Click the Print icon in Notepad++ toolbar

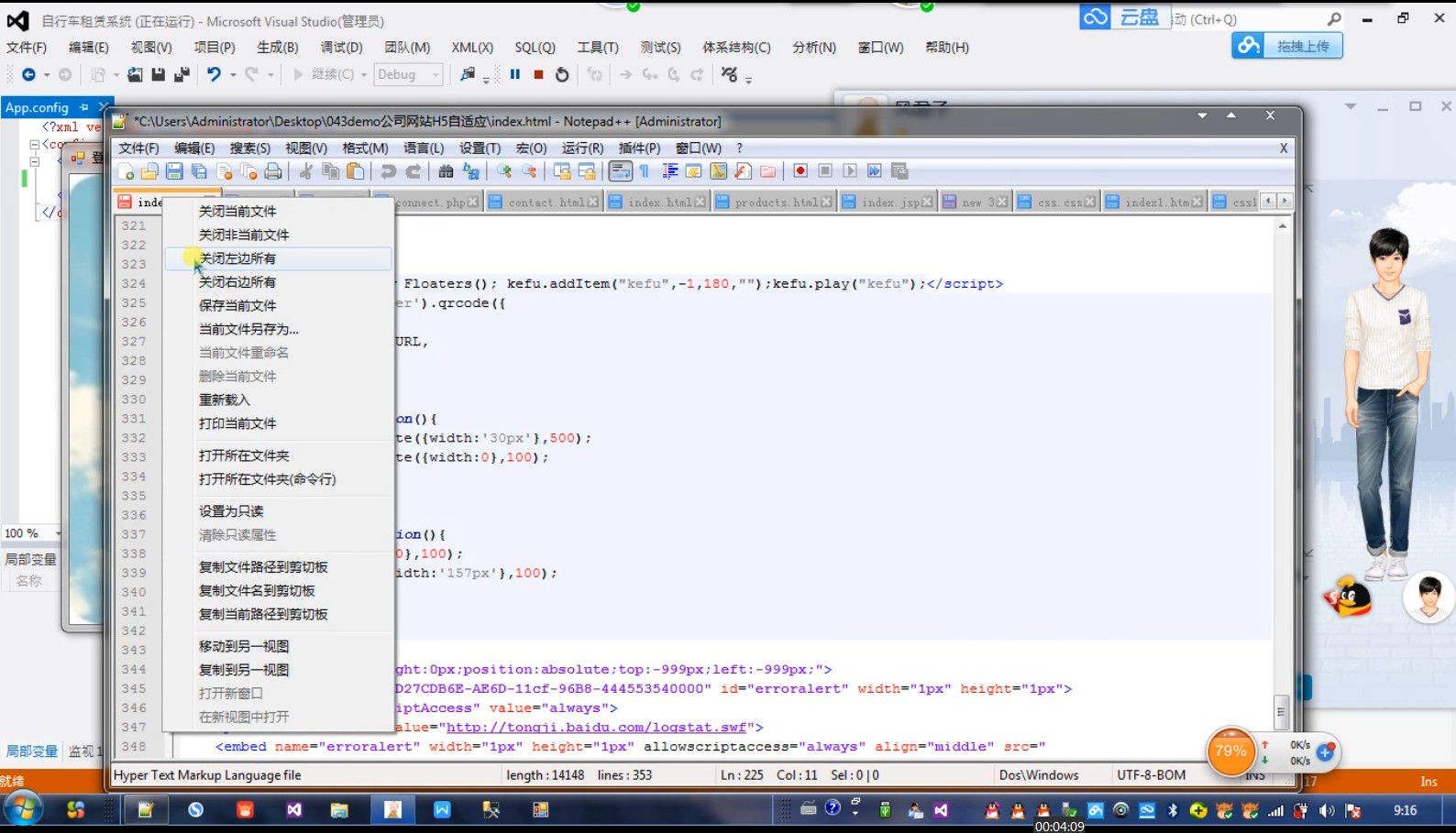(272, 171)
